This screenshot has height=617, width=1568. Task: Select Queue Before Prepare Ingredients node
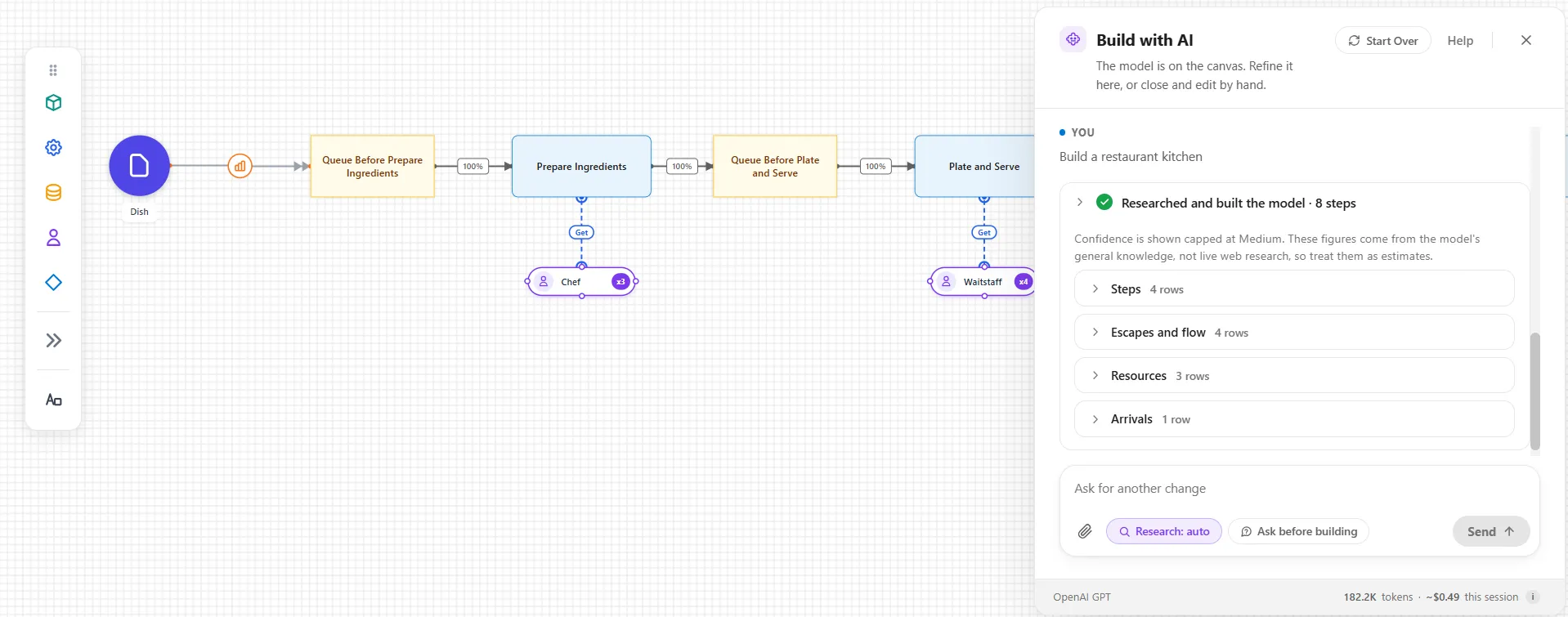coord(372,166)
